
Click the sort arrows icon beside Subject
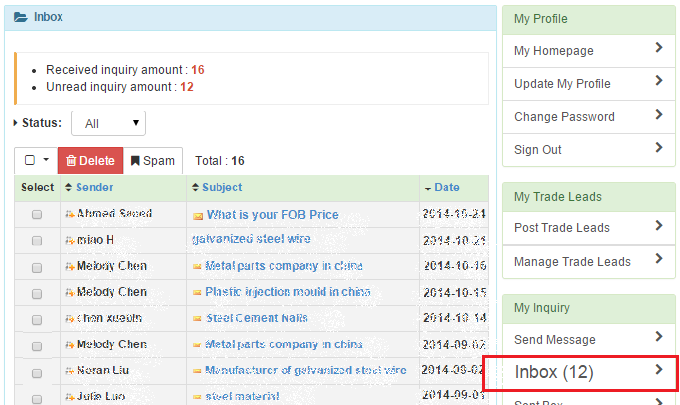195,187
